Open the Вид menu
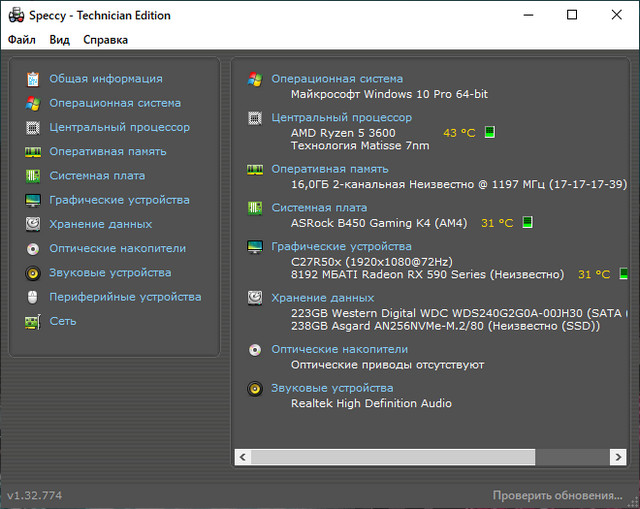The image size is (640, 509). tap(60, 40)
